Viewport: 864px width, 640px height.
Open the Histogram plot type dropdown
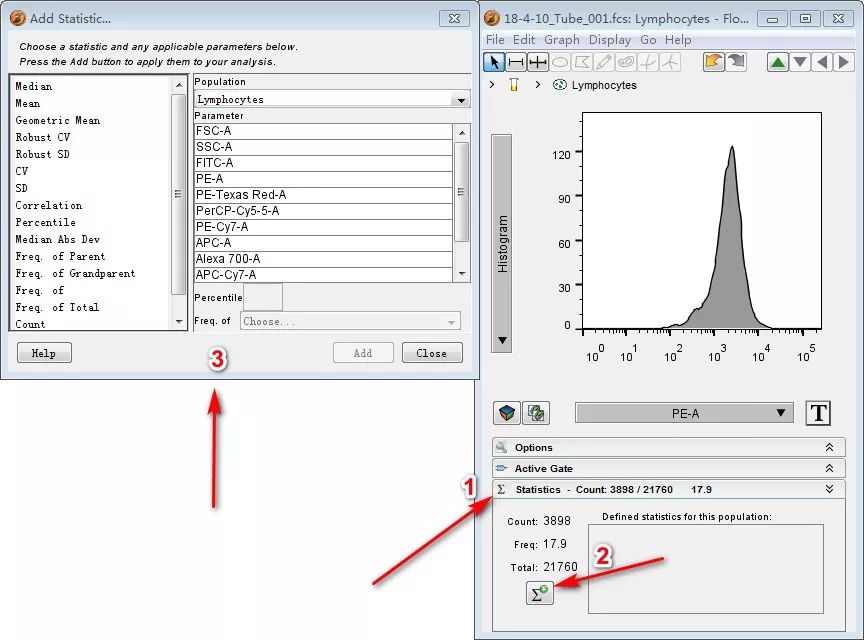[x=501, y=243]
